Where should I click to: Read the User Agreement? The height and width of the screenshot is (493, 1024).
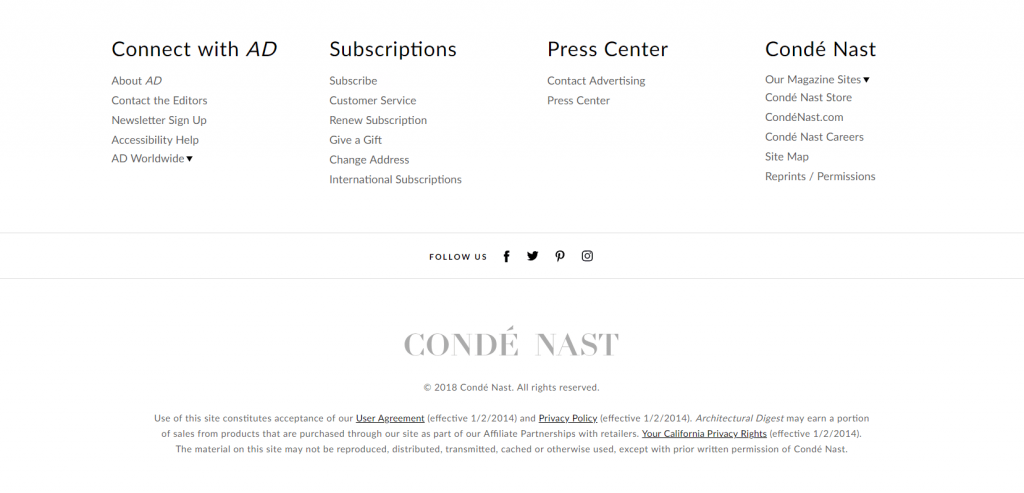[390, 418]
